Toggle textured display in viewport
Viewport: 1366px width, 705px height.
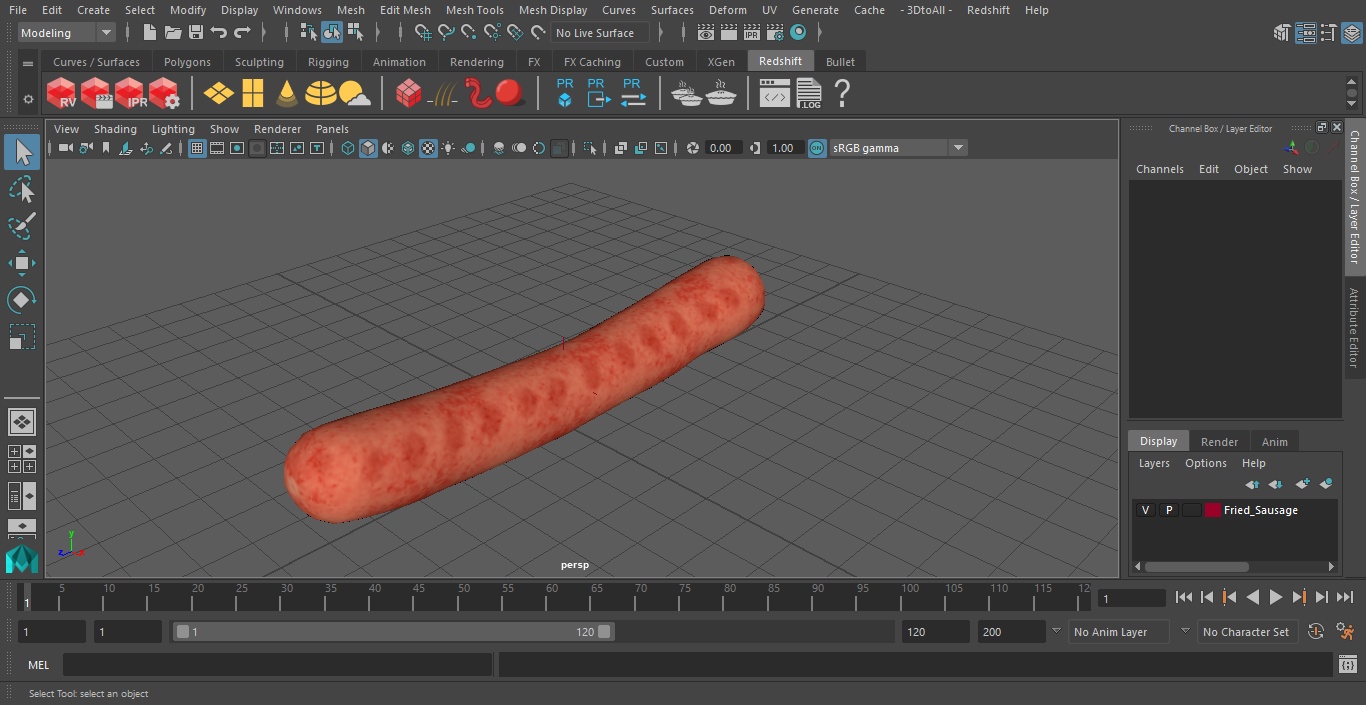point(428,148)
